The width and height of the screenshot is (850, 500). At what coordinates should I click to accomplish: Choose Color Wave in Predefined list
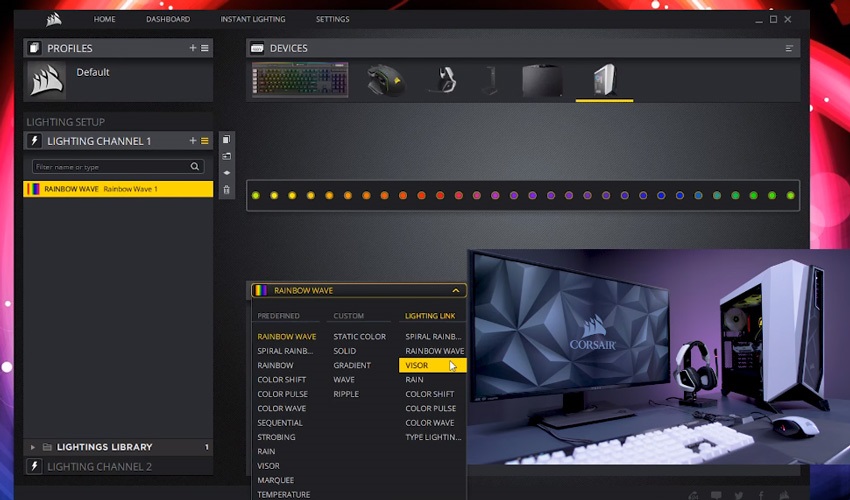click(x=282, y=408)
